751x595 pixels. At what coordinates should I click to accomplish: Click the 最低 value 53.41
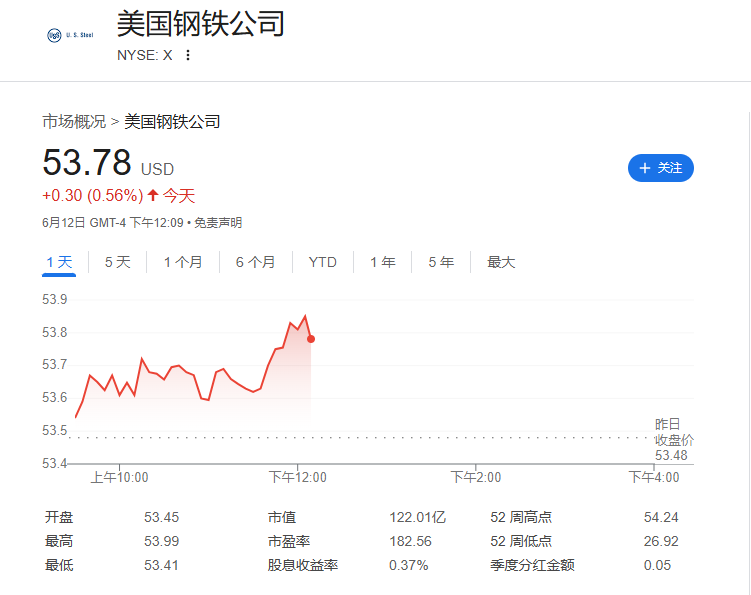click(161, 565)
